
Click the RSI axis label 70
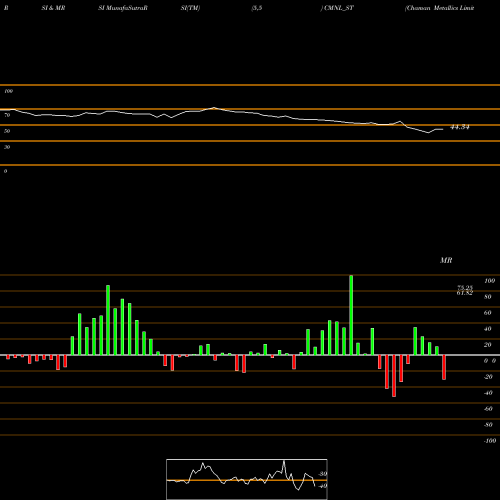tap(7, 115)
